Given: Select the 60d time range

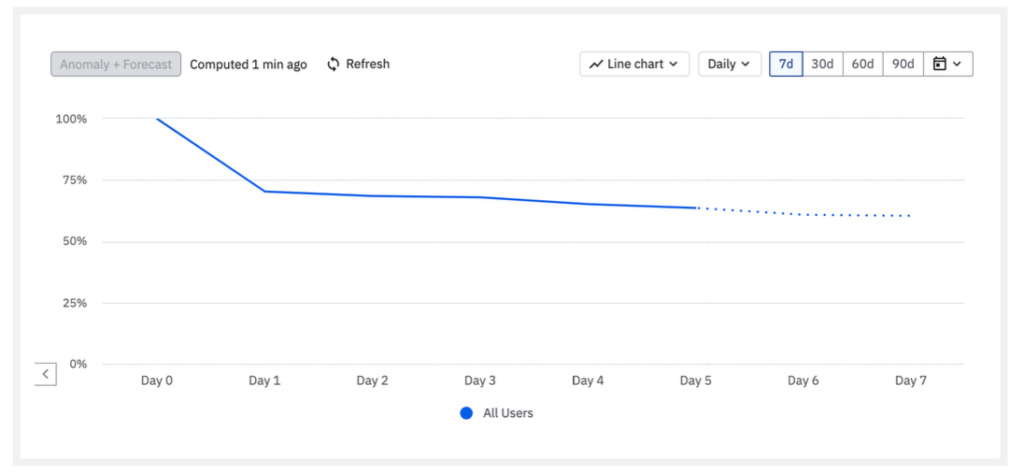Looking at the screenshot, I should point(863,64).
